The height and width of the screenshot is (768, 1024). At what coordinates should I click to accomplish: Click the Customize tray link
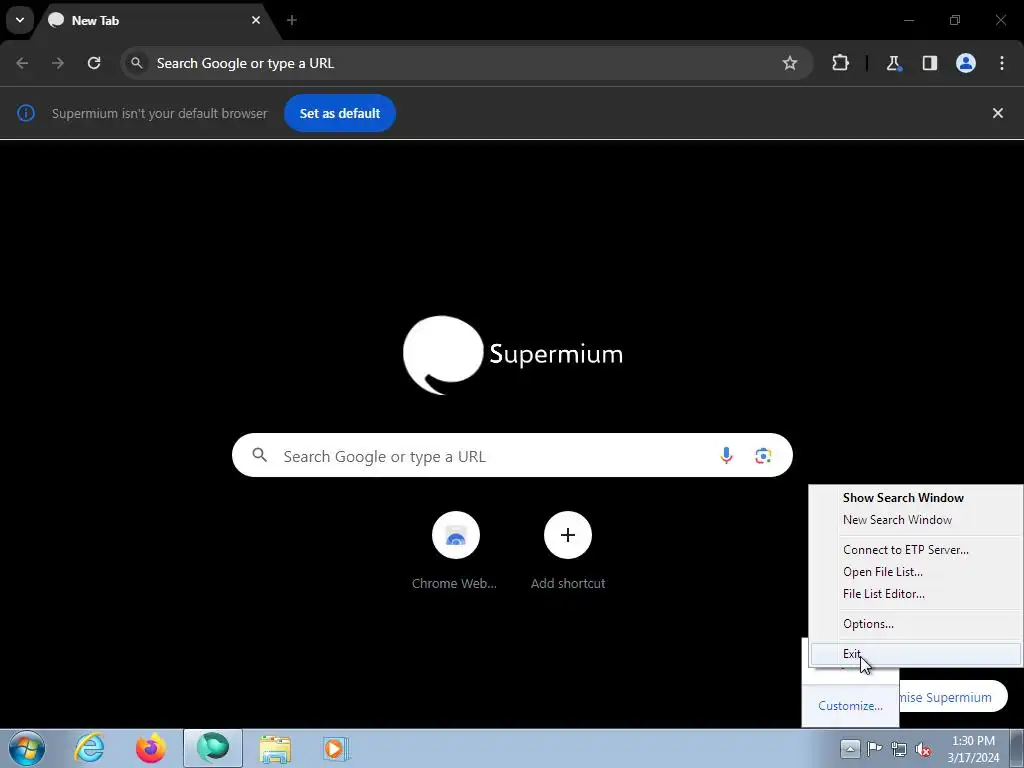click(x=850, y=706)
